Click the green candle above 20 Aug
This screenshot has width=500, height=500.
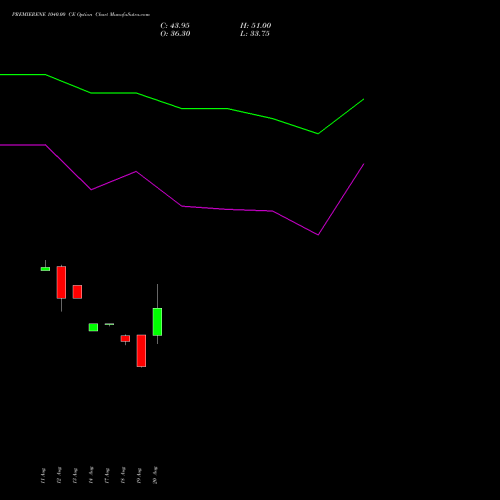point(157,322)
